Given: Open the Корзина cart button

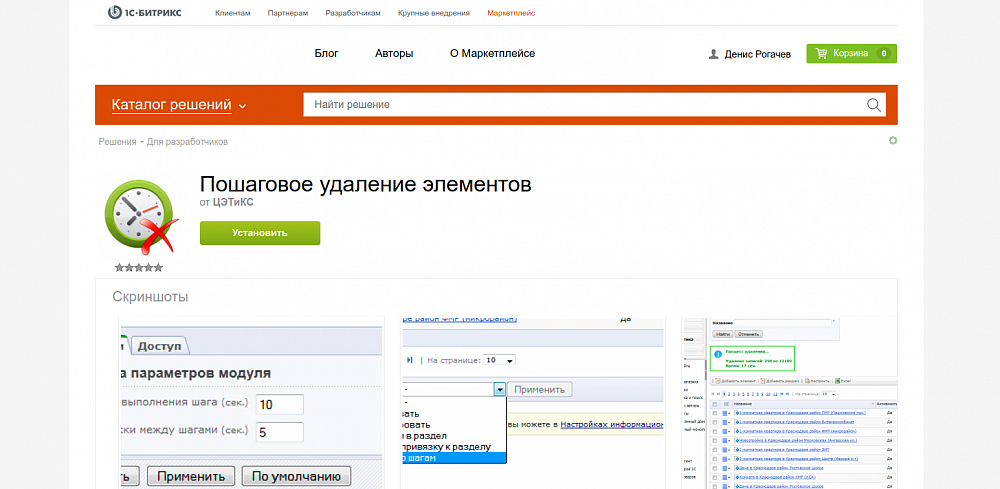Looking at the screenshot, I should click(851, 54).
